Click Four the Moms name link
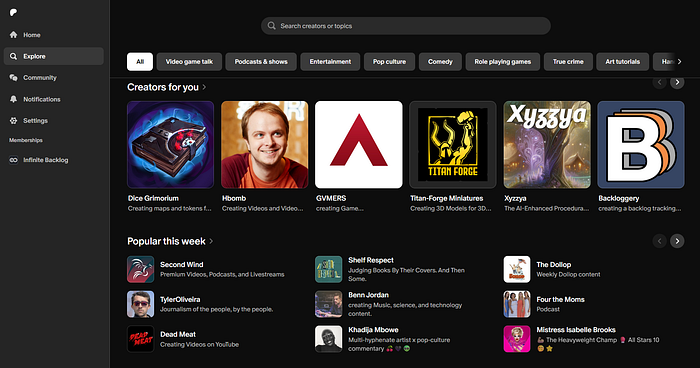Image resolution: width=700 pixels, height=368 pixels. 560,299
